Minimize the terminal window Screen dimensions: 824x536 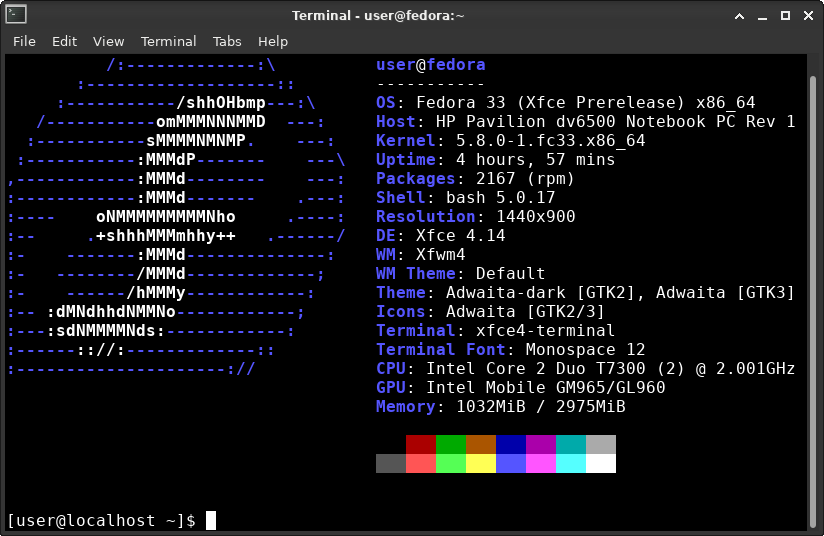tap(763, 16)
